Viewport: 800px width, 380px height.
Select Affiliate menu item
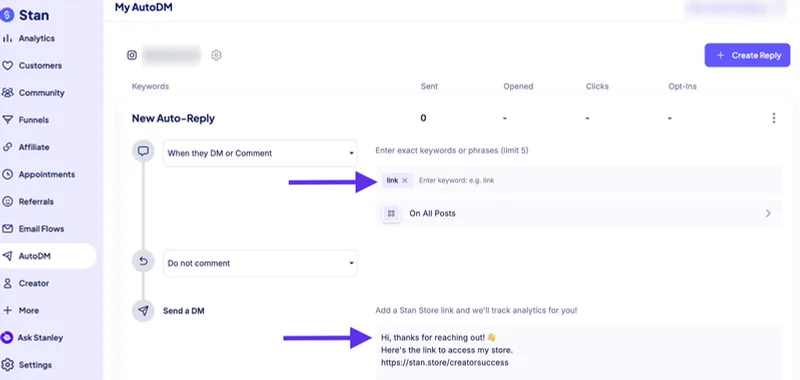pyautogui.click(x=34, y=147)
